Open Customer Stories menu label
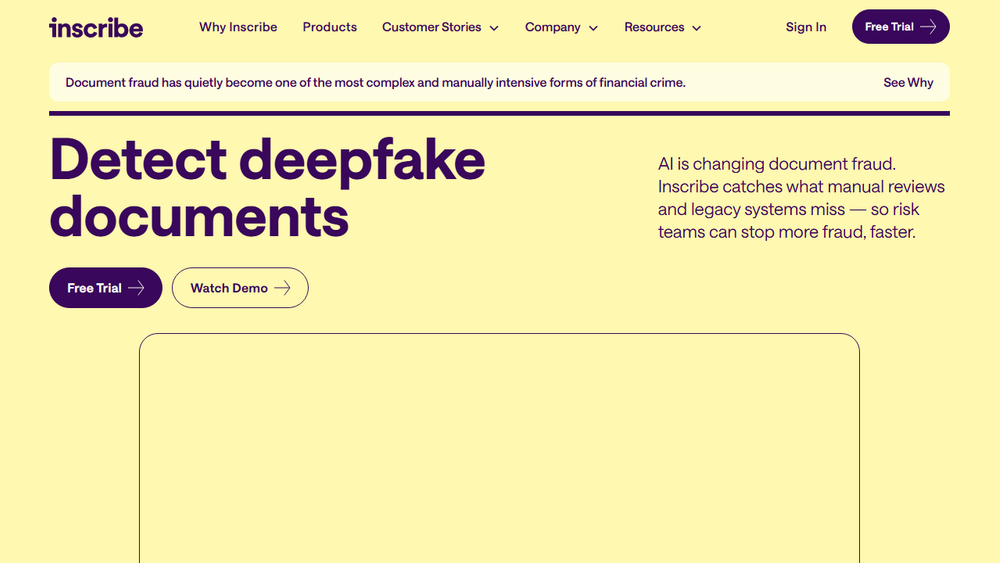Screen dimensions: 1000x563 point(432,27)
